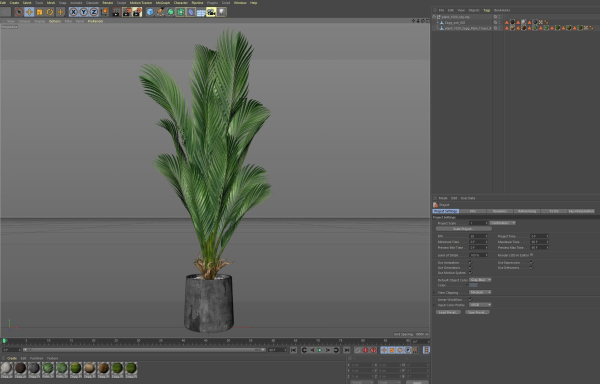
Task: Open the ProRender viewport menu
Action: click(x=95, y=21)
